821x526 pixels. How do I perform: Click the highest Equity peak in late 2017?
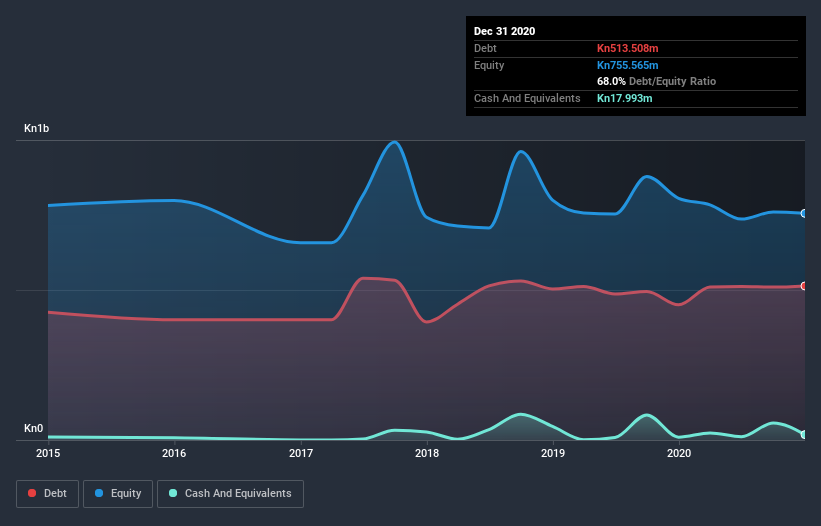click(394, 142)
